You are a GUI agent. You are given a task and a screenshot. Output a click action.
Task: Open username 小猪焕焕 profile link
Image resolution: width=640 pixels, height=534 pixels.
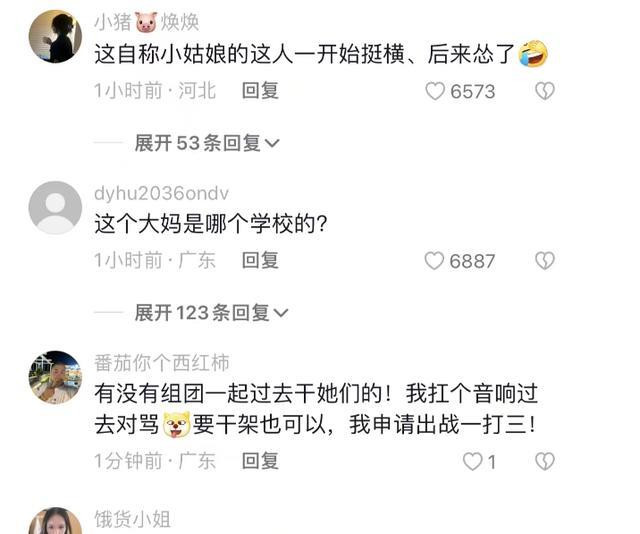tap(147, 22)
